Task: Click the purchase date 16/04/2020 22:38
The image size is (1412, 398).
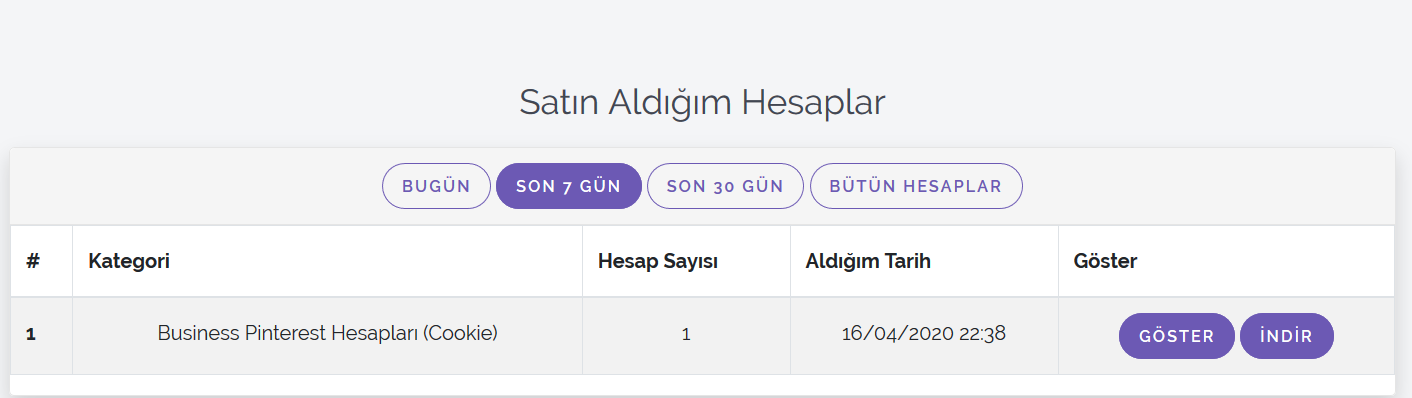Action: tap(924, 334)
